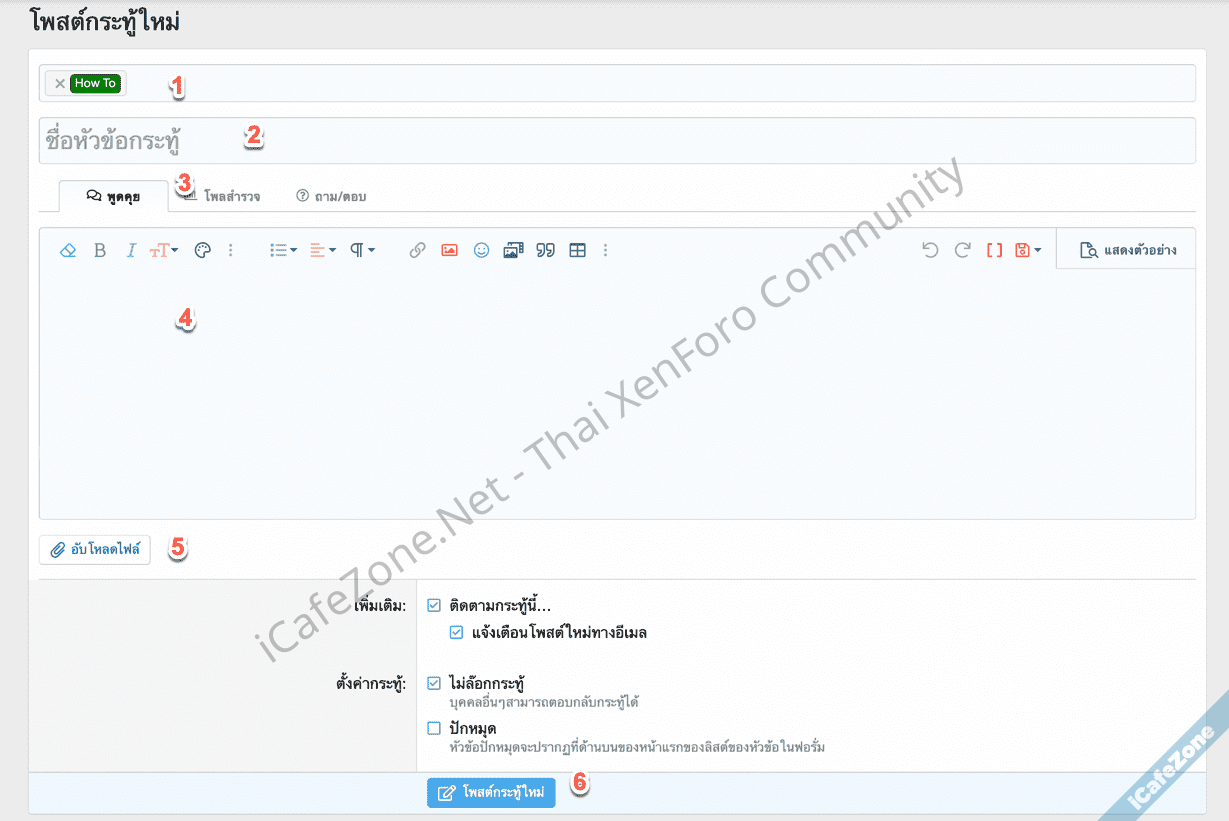This screenshot has height=821, width=1229.
Task: Toggle BB code mode brackets icon
Action: (x=994, y=250)
